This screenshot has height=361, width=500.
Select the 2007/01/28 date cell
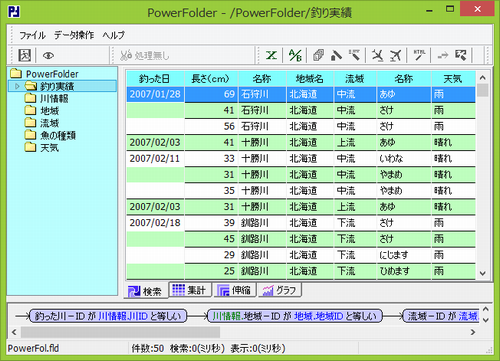pyautogui.click(x=155, y=94)
